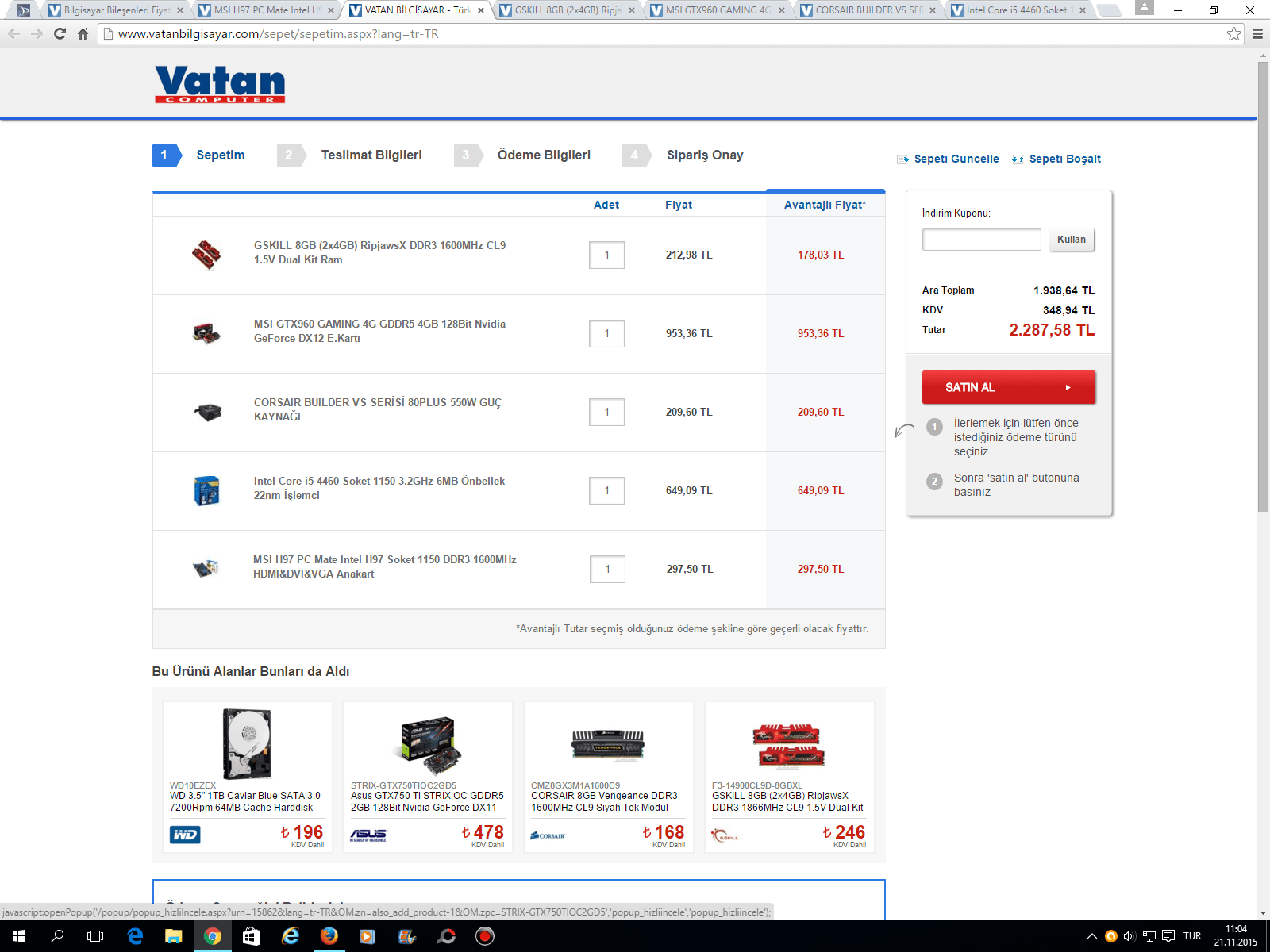Click the MSI GTX960 graphics card thumbnail
This screenshot has width=1270, height=952.
click(x=206, y=333)
